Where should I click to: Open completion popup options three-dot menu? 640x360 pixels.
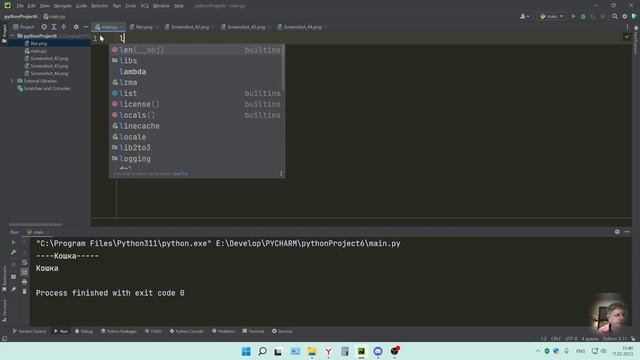(281, 173)
